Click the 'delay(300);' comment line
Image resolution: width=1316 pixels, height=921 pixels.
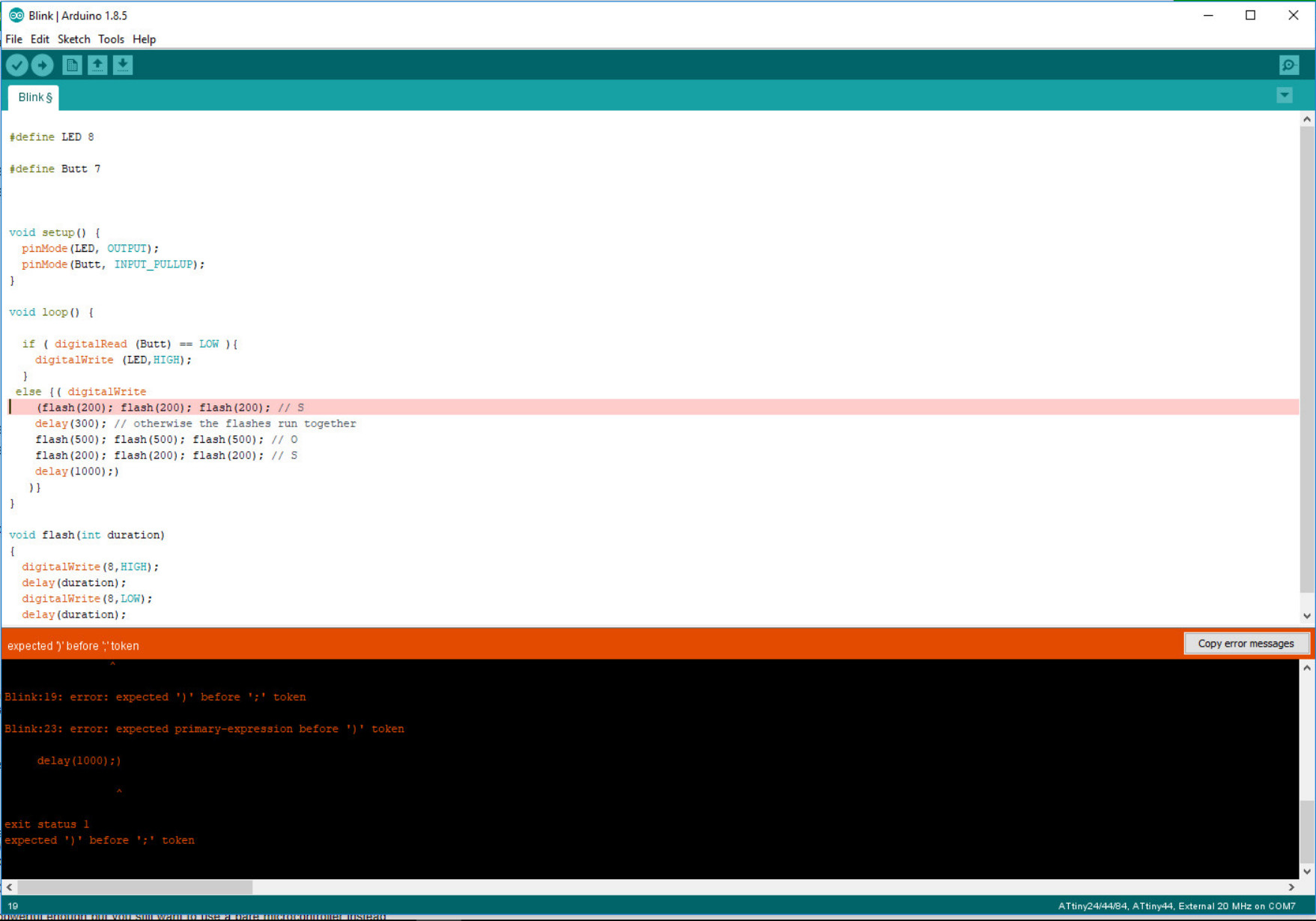click(x=195, y=423)
